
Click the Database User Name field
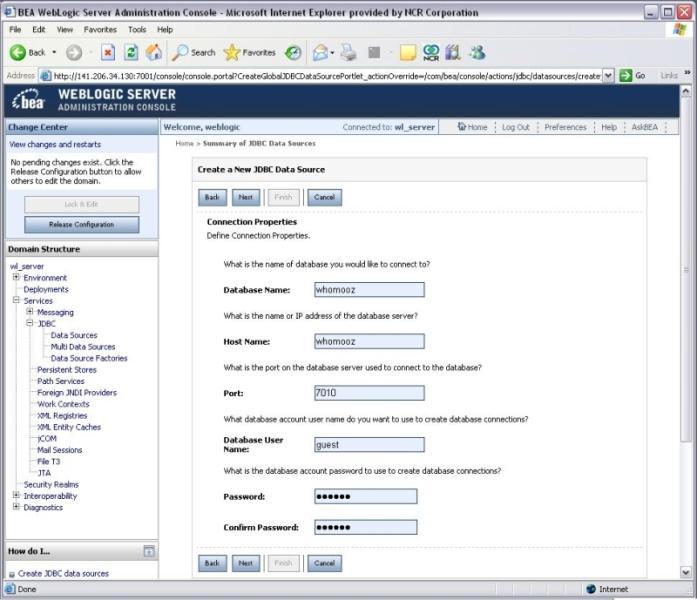pos(369,444)
